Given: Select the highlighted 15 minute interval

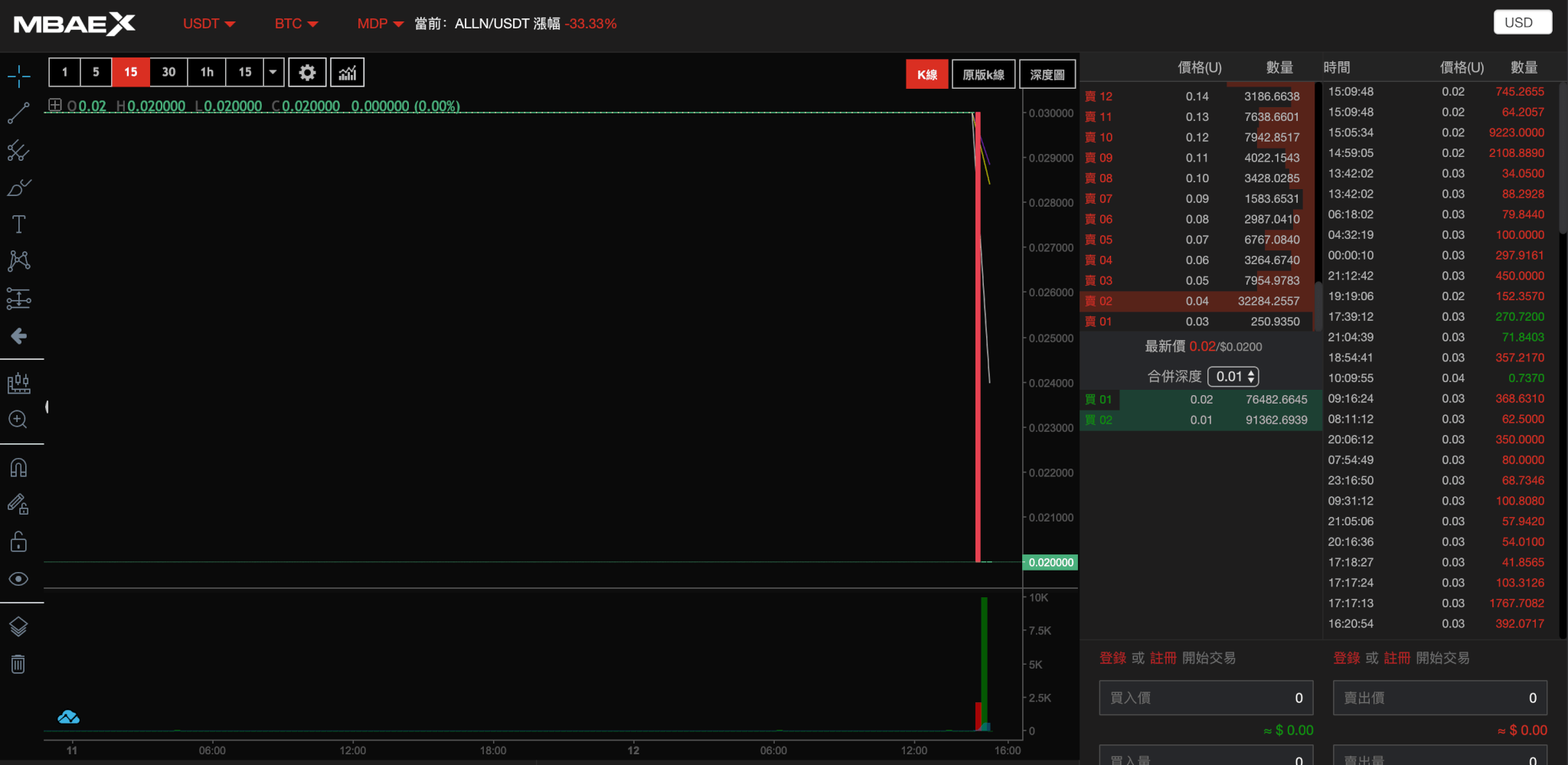Looking at the screenshot, I should click(x=131, y=72).
